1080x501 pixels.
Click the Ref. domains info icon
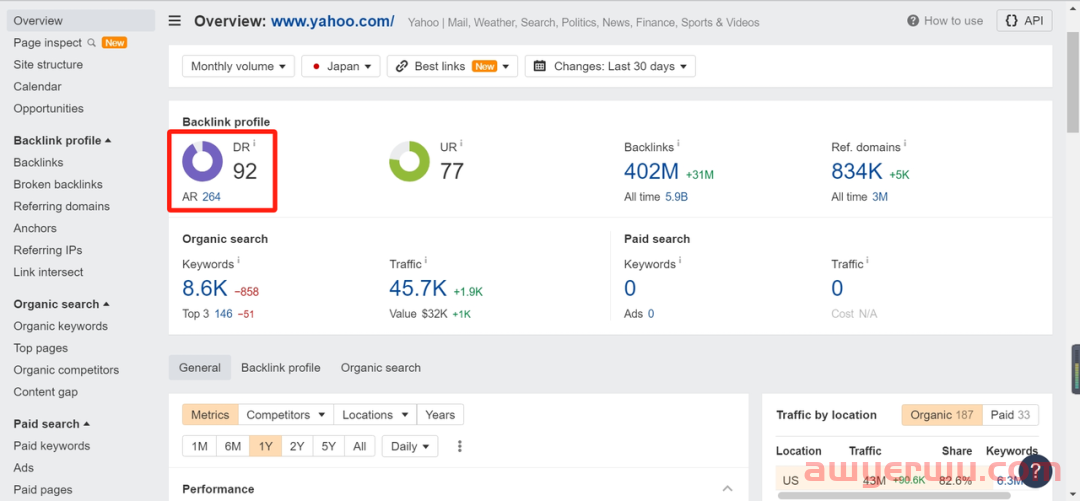click(905, 144)
